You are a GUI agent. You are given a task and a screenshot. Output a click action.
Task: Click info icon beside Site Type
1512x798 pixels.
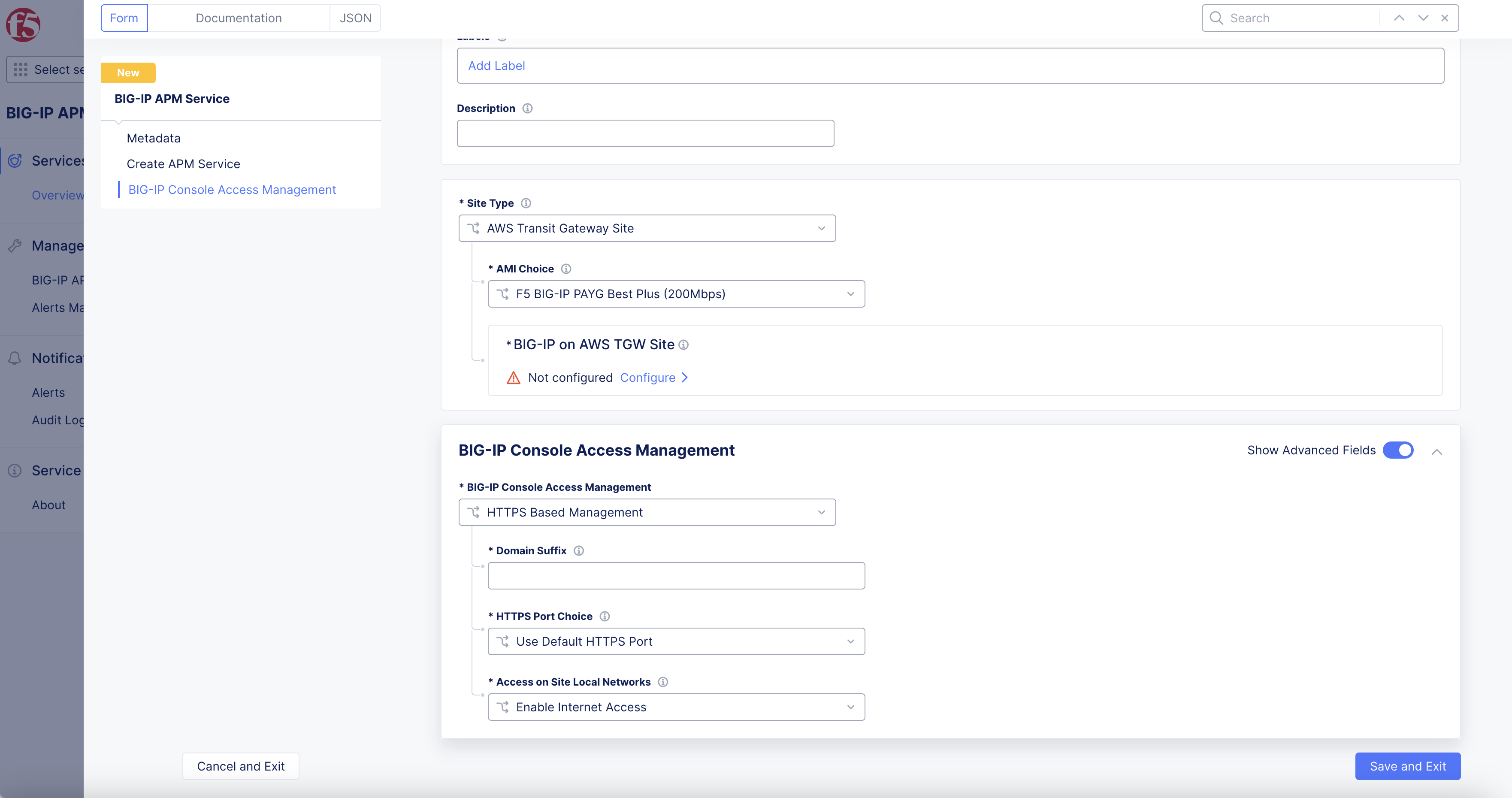coord(526,203)
